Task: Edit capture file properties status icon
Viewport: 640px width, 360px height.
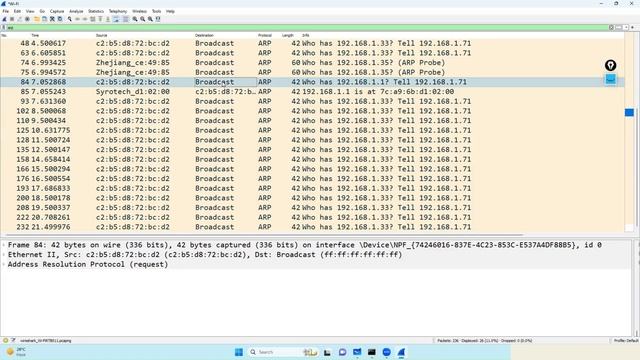Action: point(13,340)
